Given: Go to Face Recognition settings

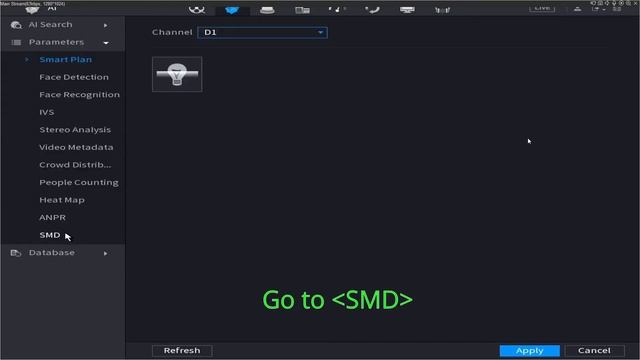Looking at the screenshot, I should (80, 95).
